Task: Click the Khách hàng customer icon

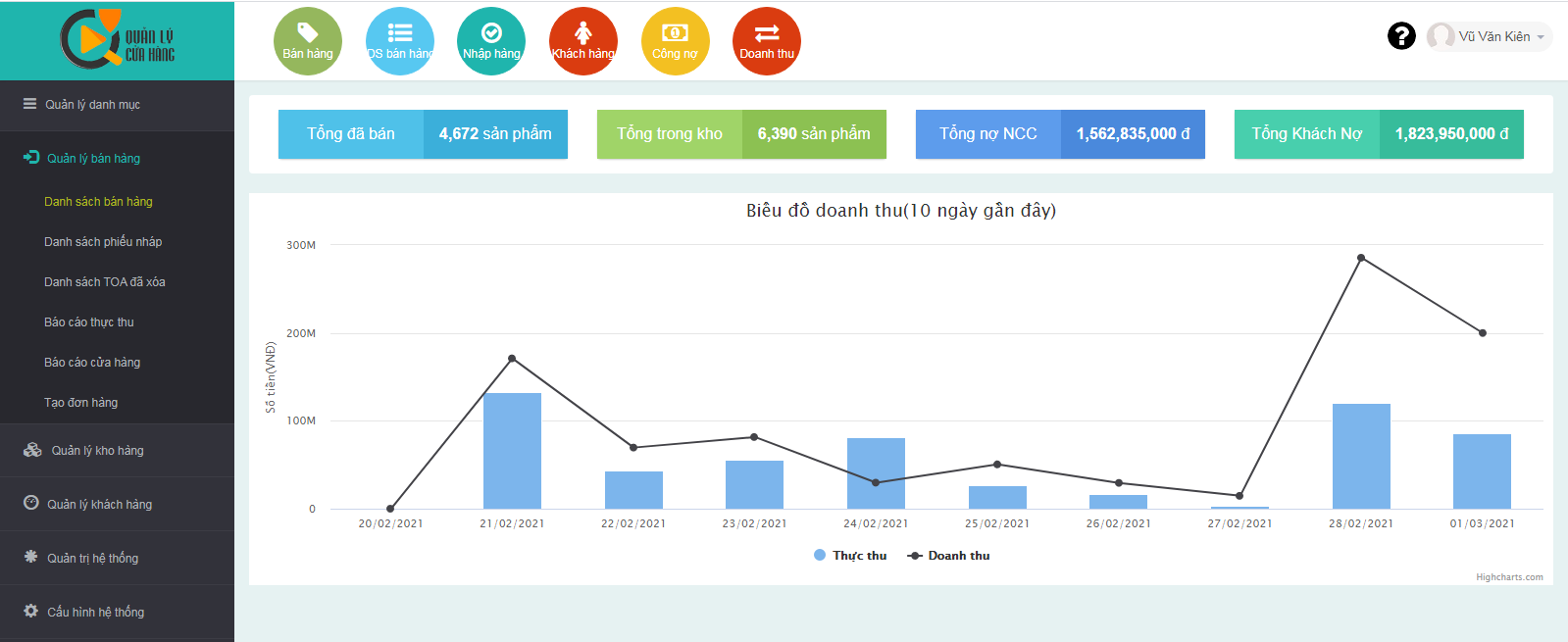Action: [583, 41]
